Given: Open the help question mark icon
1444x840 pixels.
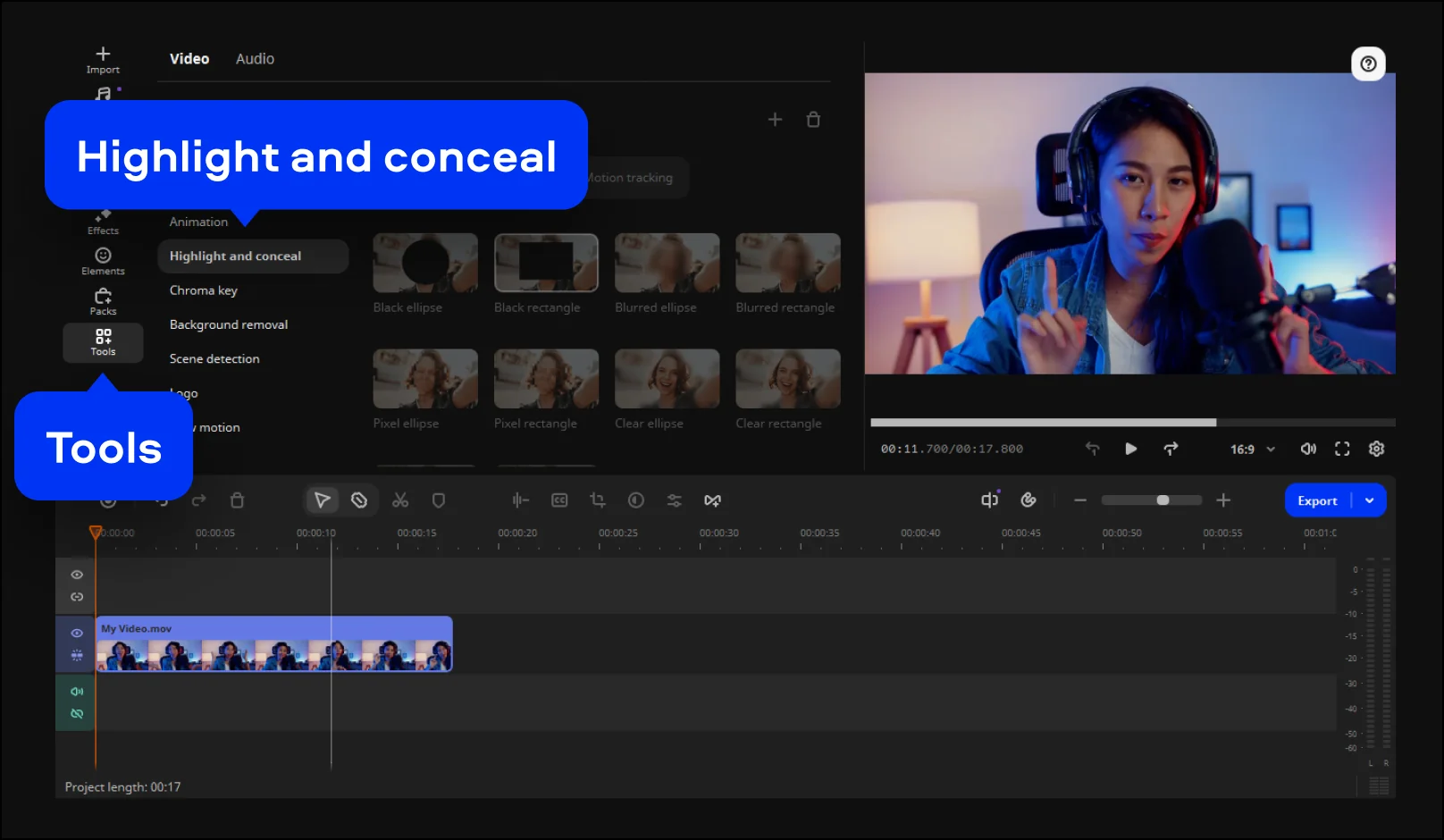Looking at the screenshot, I should click(x=1367, y=64).
